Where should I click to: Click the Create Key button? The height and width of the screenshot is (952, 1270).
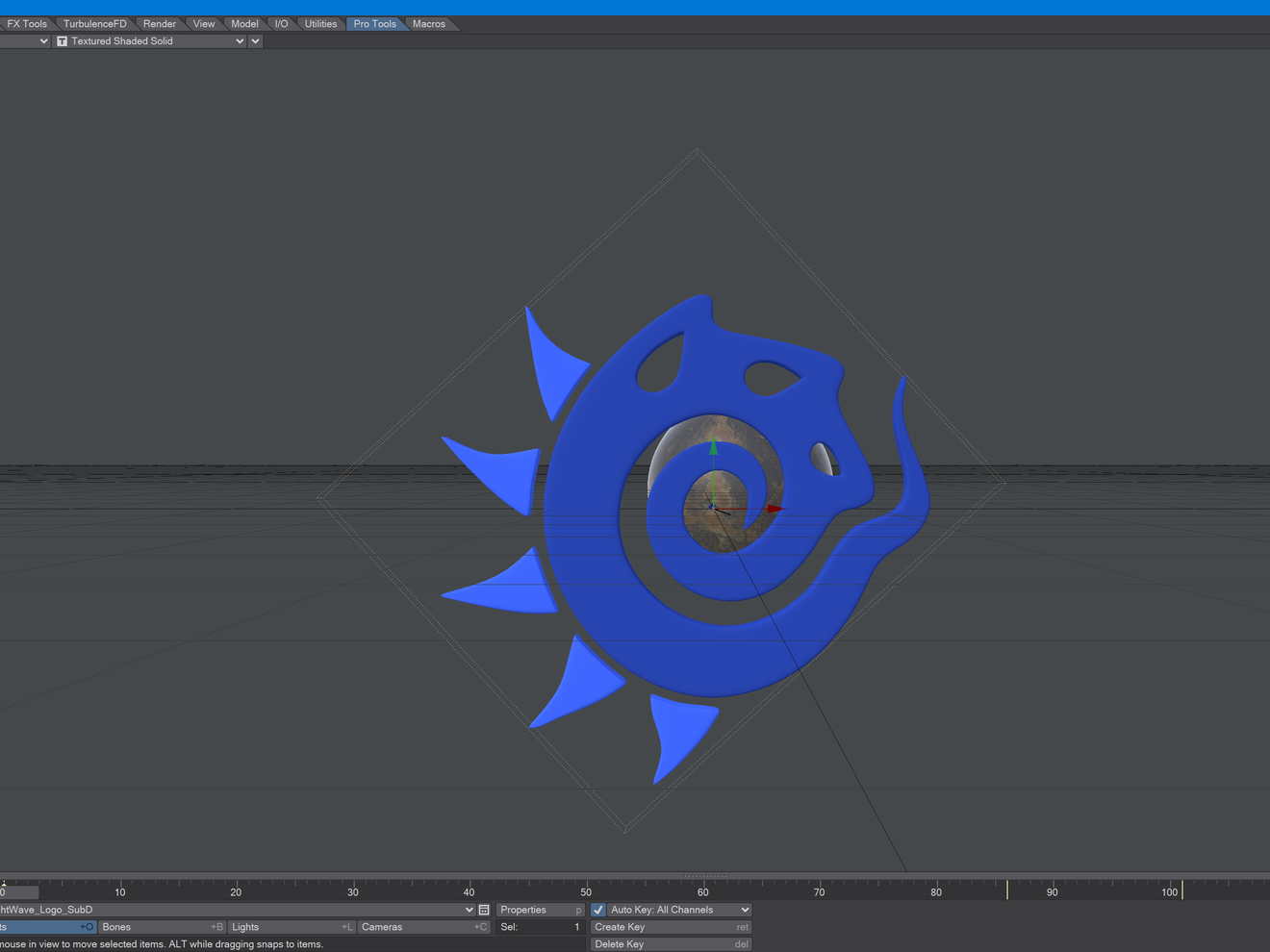pyautogui.click(x=671, y=927)
